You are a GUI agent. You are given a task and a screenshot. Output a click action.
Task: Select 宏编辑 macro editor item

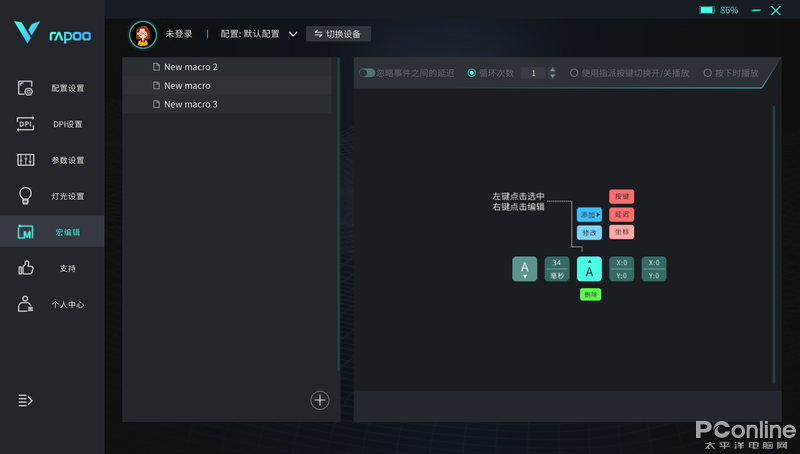(52, 232)
